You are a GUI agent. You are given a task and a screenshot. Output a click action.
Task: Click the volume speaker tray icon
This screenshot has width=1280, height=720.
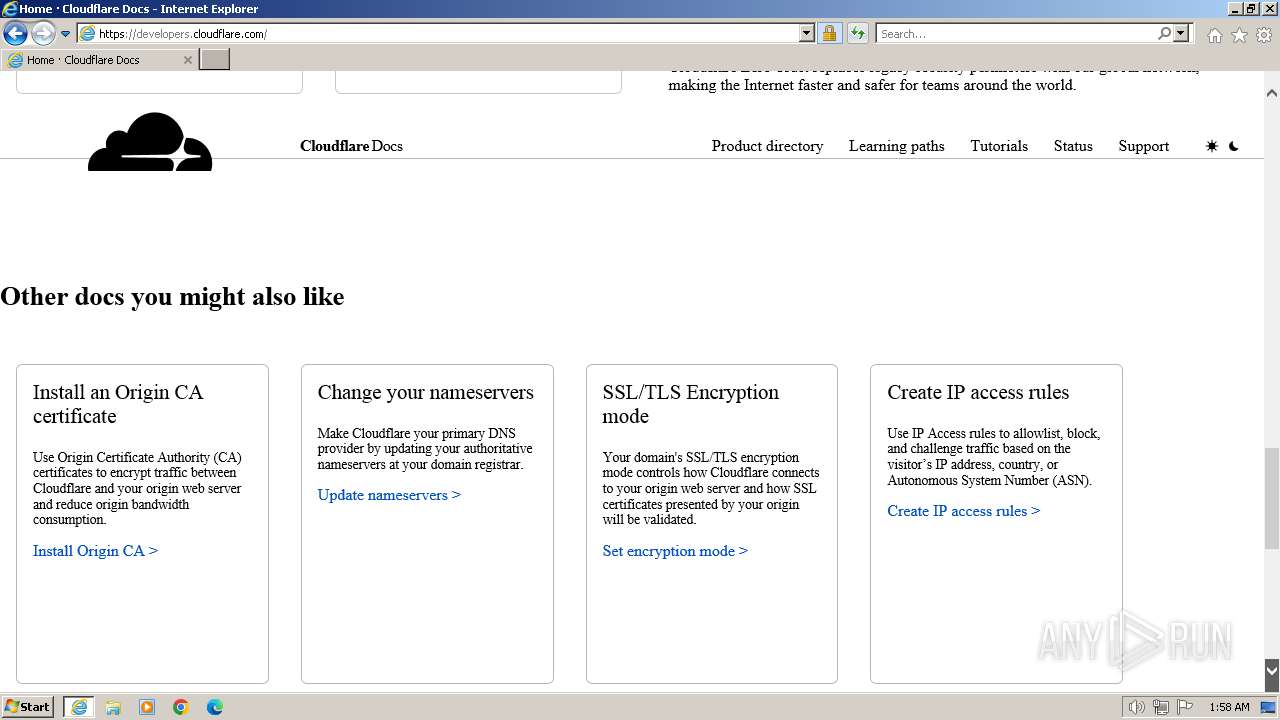point(1137,707)
